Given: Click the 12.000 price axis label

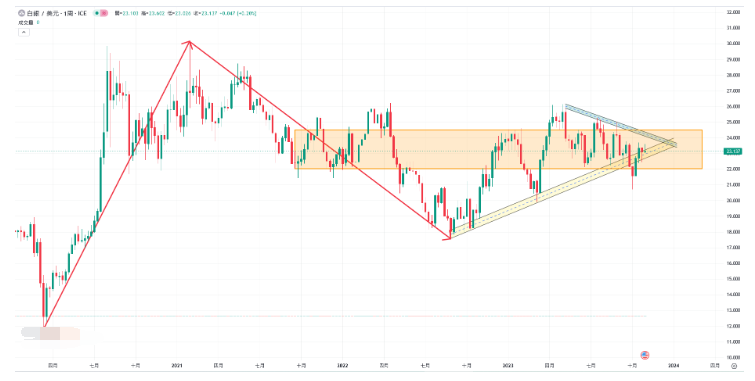Looking at the screenshot, I should tap(733, 326).
